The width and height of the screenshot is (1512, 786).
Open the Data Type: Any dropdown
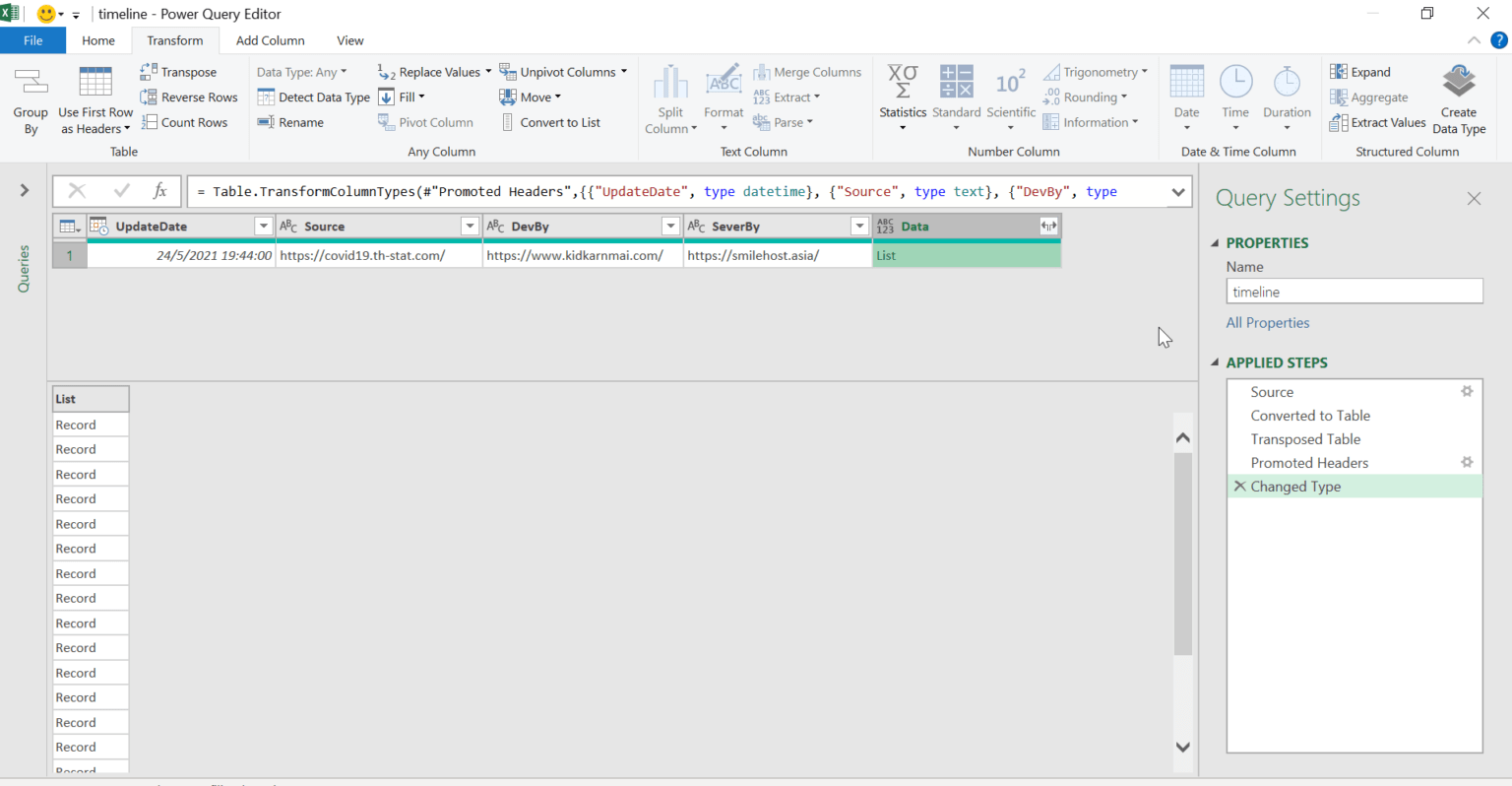tap(302, 71)
